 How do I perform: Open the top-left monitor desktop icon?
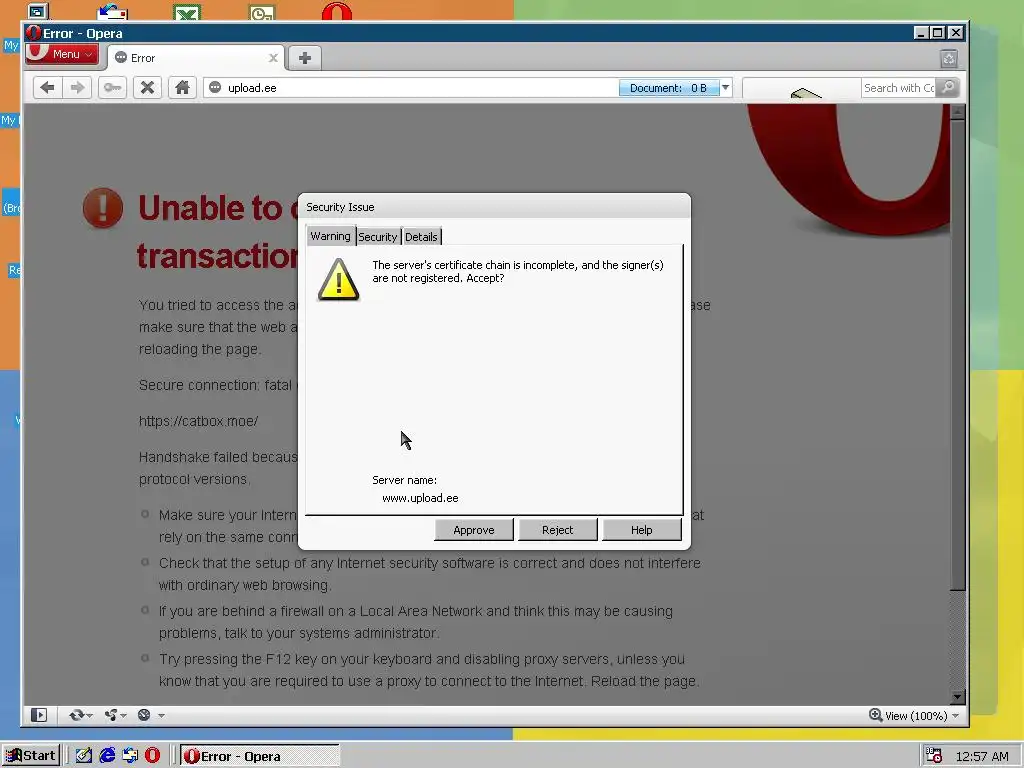click(x=37, y=10)
